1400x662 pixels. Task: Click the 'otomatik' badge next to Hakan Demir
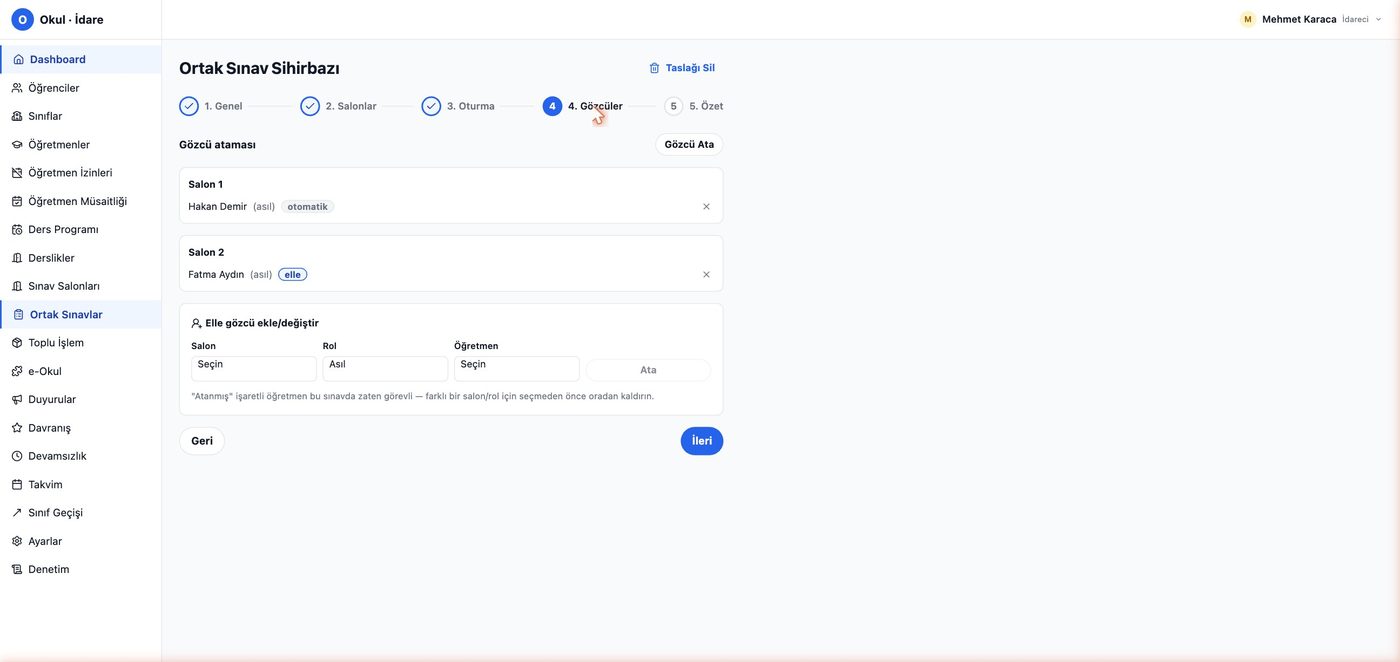(x=308, y=207)
